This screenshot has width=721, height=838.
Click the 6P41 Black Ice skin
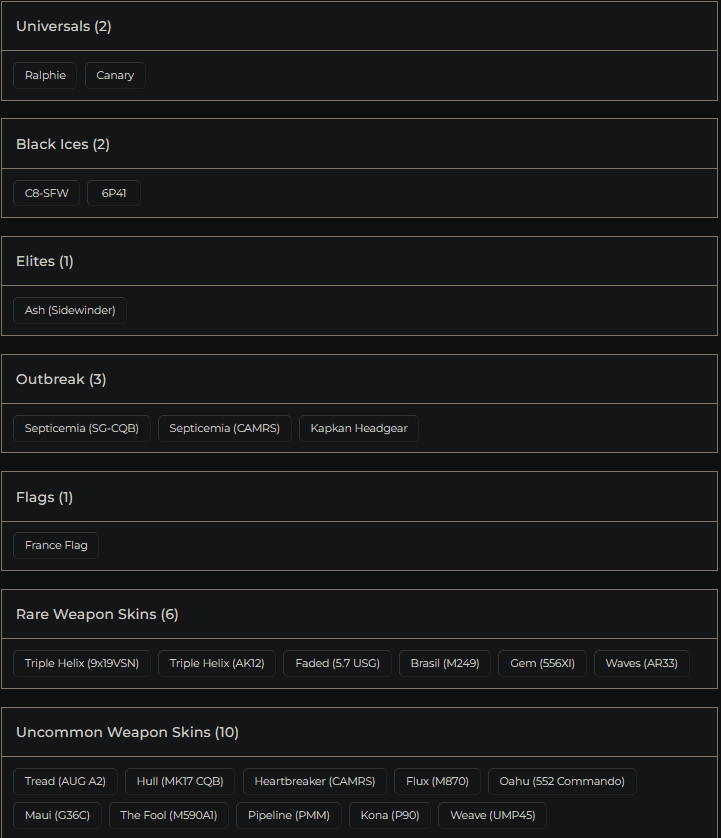tap(113, 192)
